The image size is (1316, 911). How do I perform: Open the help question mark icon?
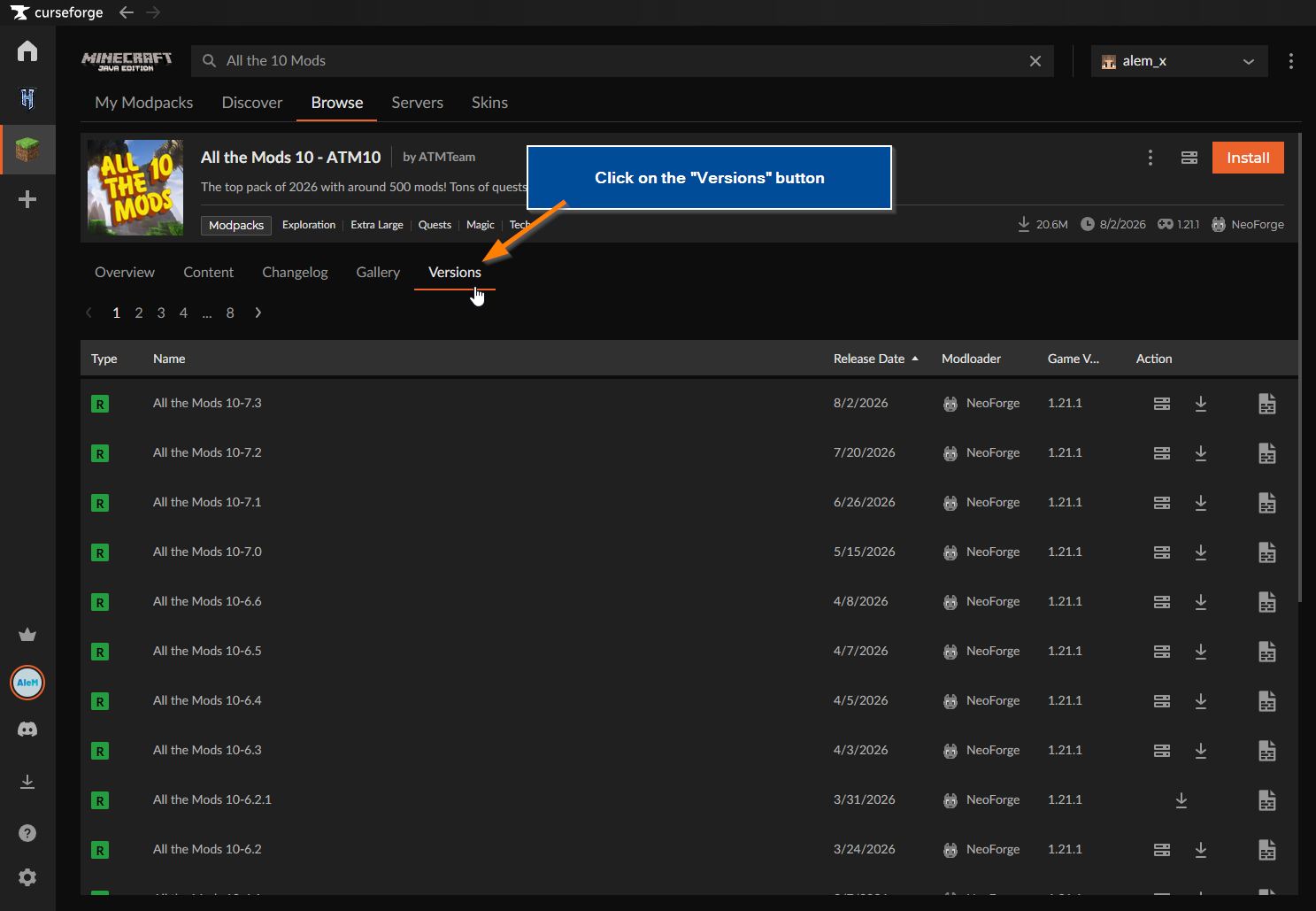coord(27,833)
